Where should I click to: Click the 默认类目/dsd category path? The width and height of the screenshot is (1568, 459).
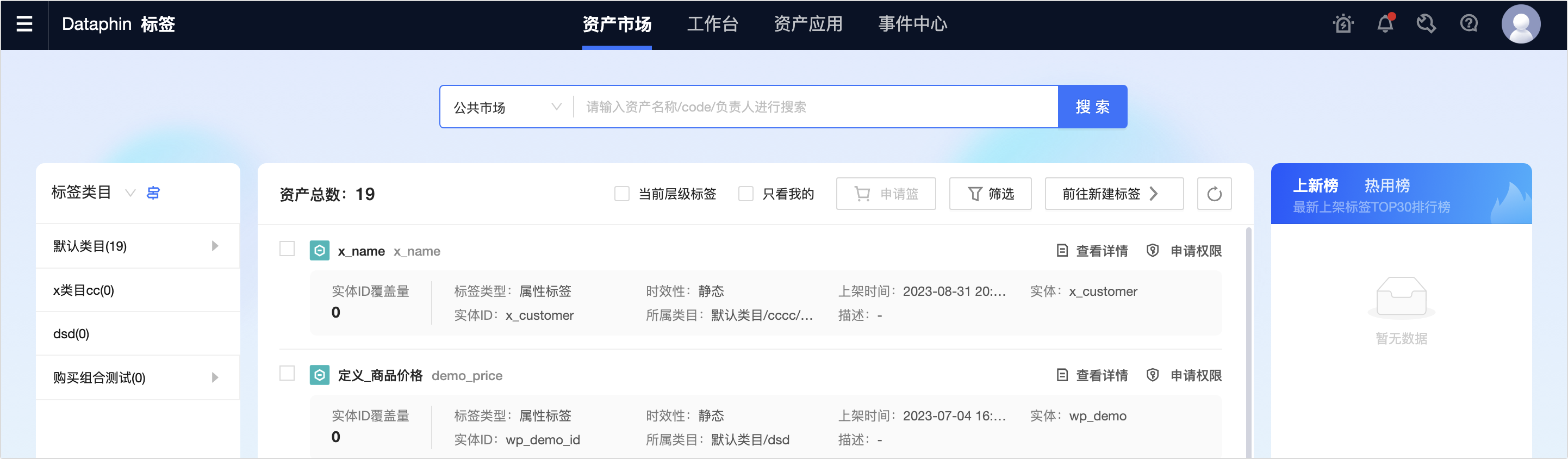click(750, 439)
